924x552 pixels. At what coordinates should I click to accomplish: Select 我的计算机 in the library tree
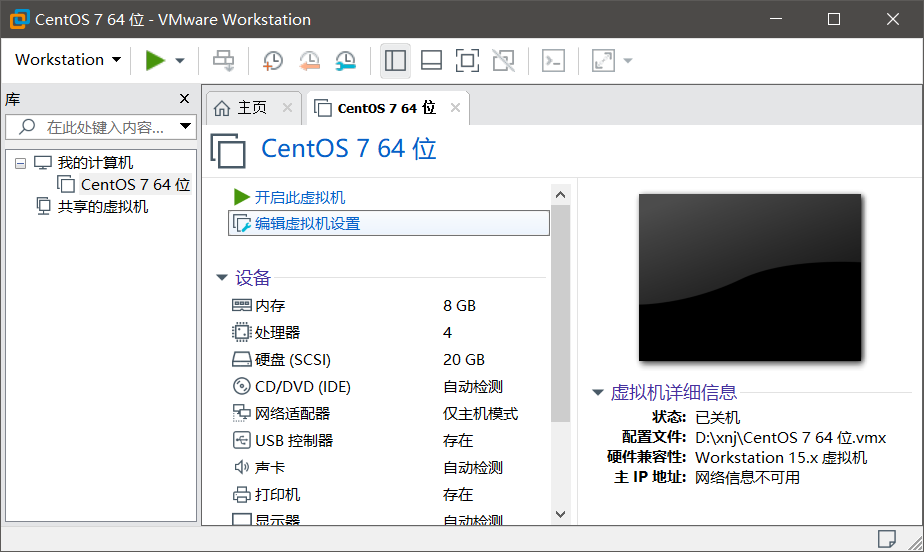pos(95,163)
